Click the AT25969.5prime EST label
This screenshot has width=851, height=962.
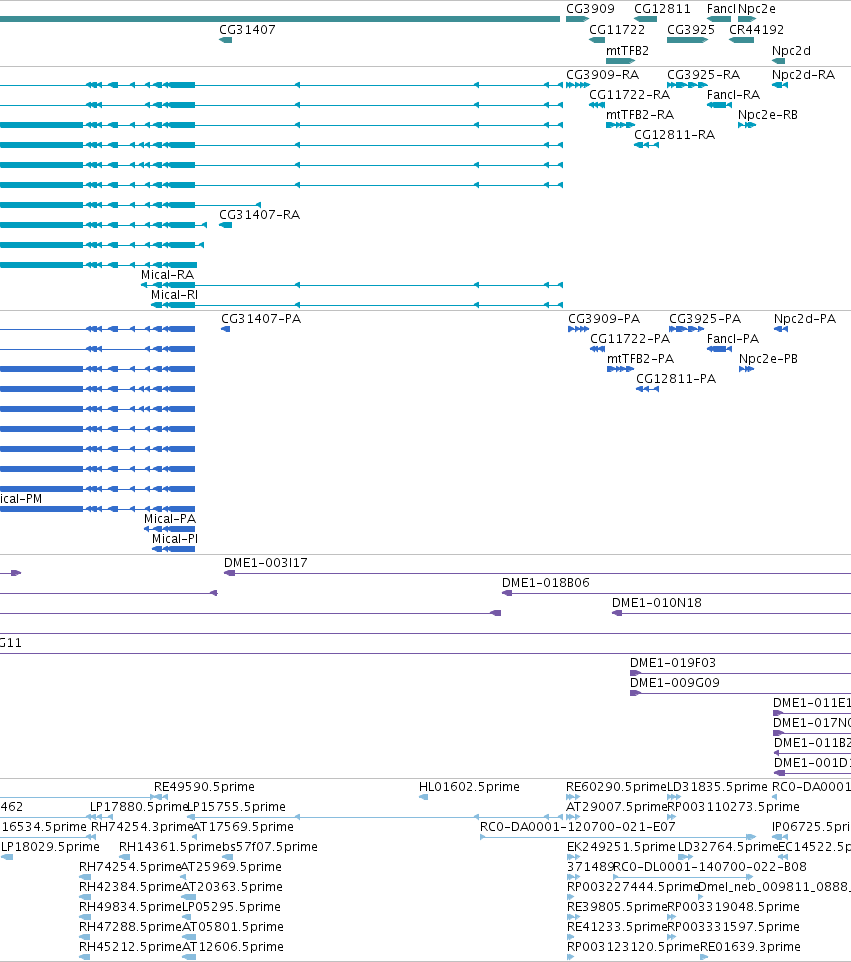click(x=232, y=866)
